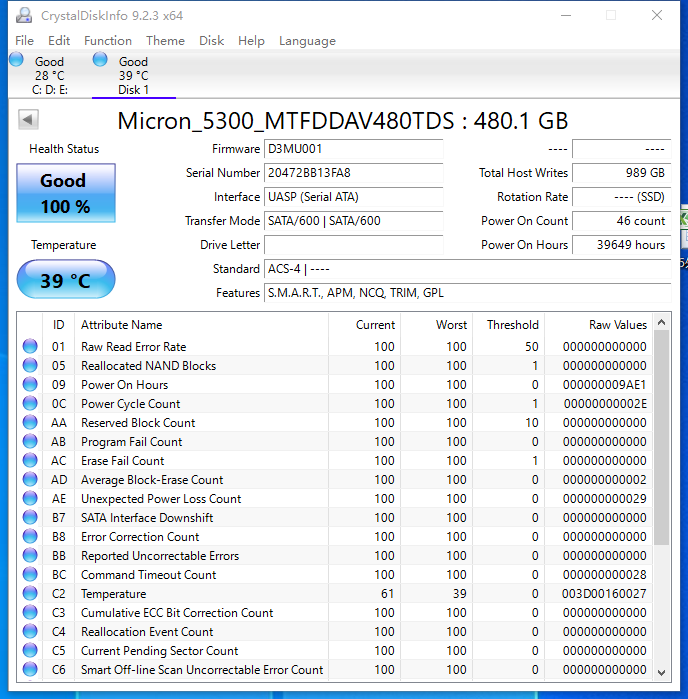Click the empty Drive Letter field
Screen dimensions: 688x699
click(354, 245)
